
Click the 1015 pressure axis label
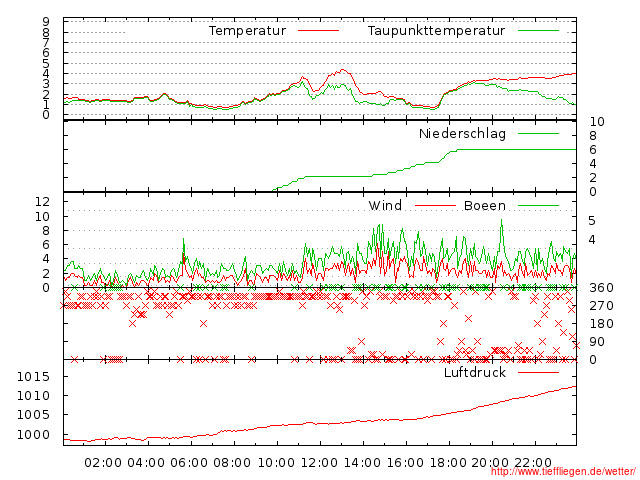click(x=33, y=376)
